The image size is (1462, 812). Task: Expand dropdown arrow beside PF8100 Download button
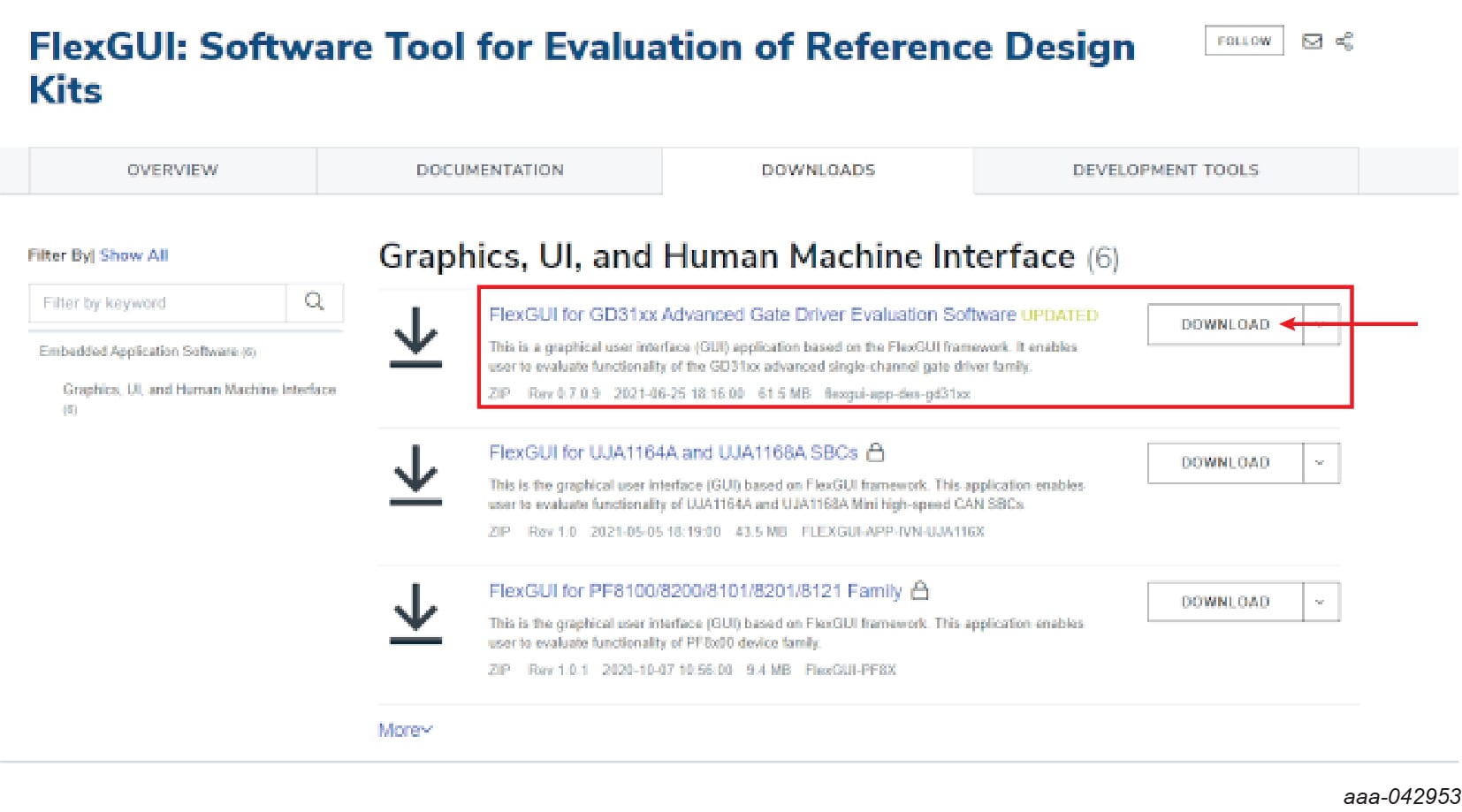point(1320,602)
